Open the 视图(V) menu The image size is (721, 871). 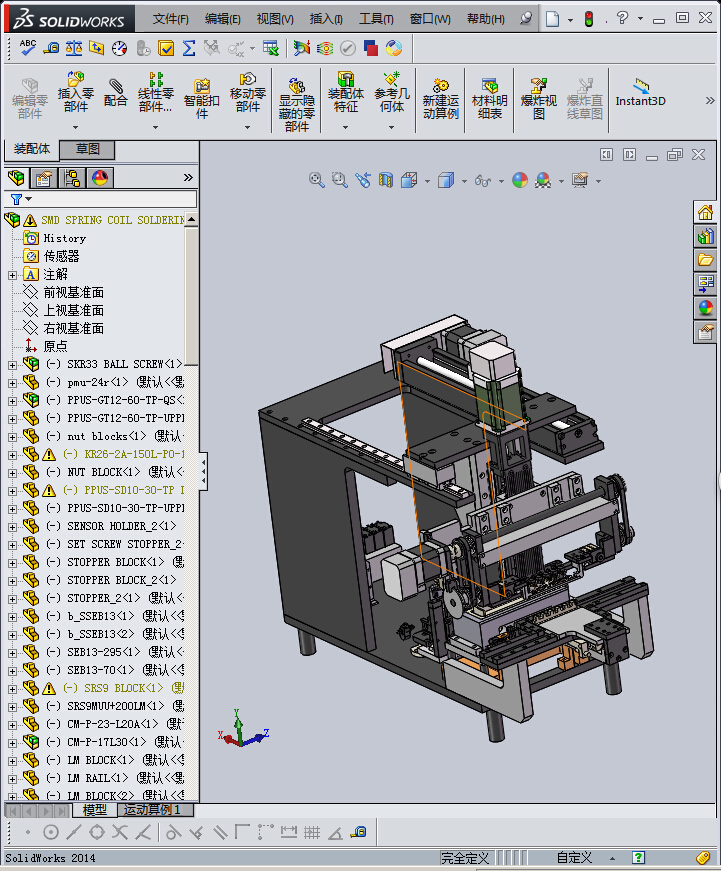pyautogui.click(x=274, y=19)
